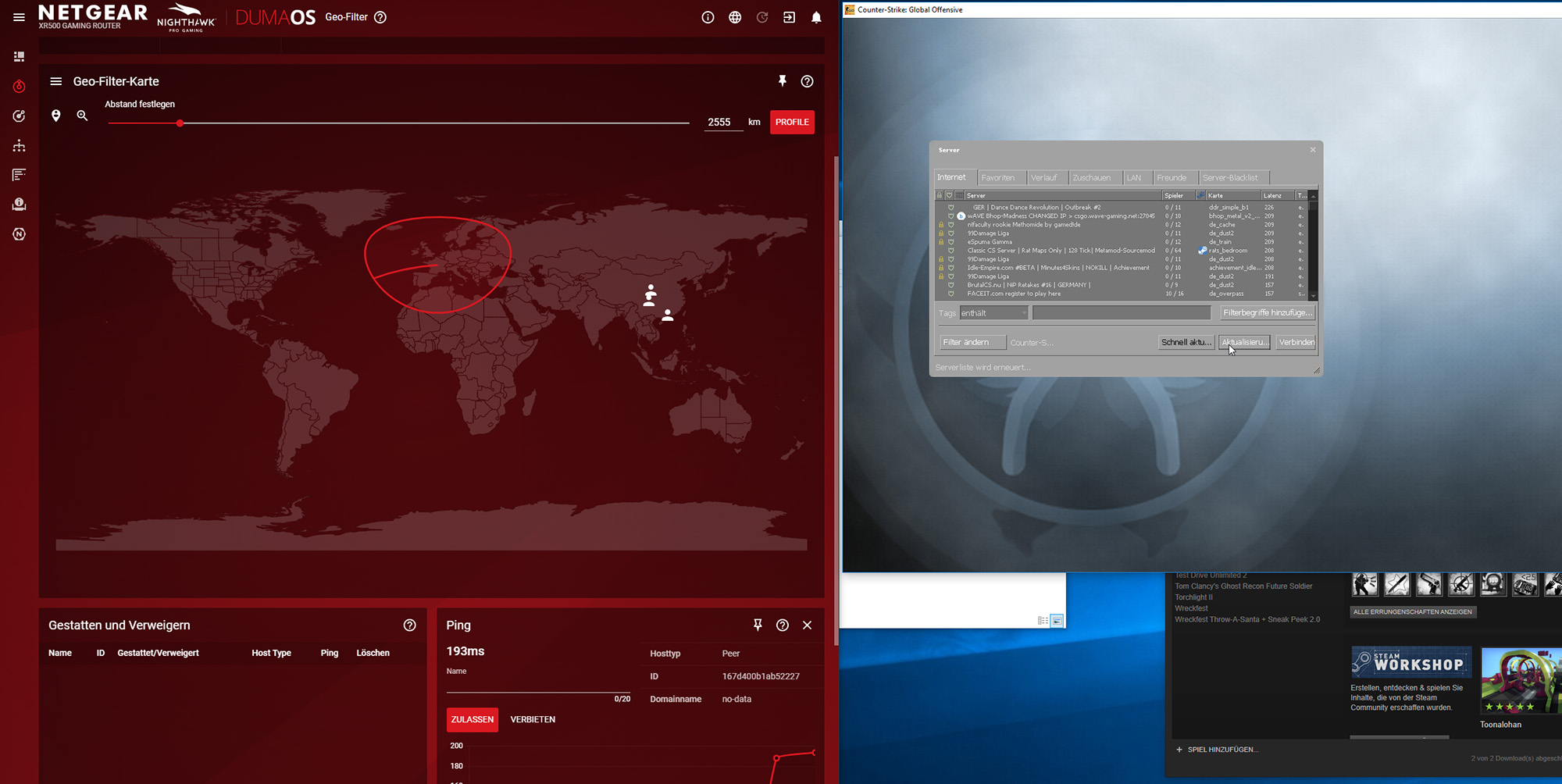Click the map zoom magnifier icon

pos(82,116)
